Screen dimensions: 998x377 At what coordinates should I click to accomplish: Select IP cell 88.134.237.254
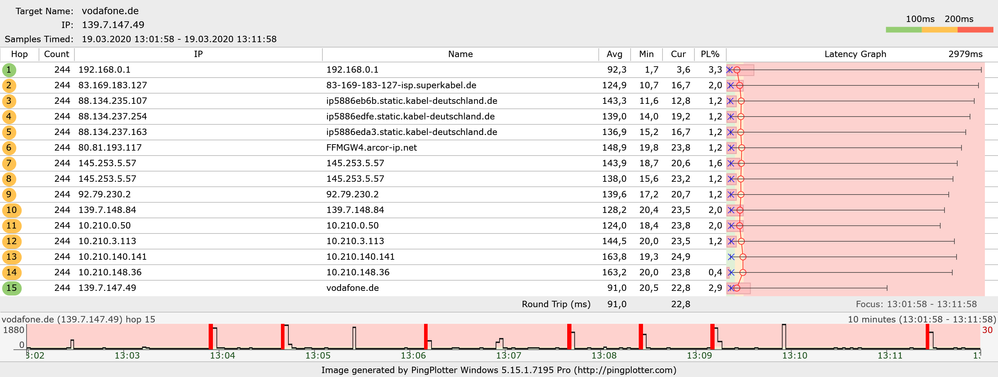(113, 117)
